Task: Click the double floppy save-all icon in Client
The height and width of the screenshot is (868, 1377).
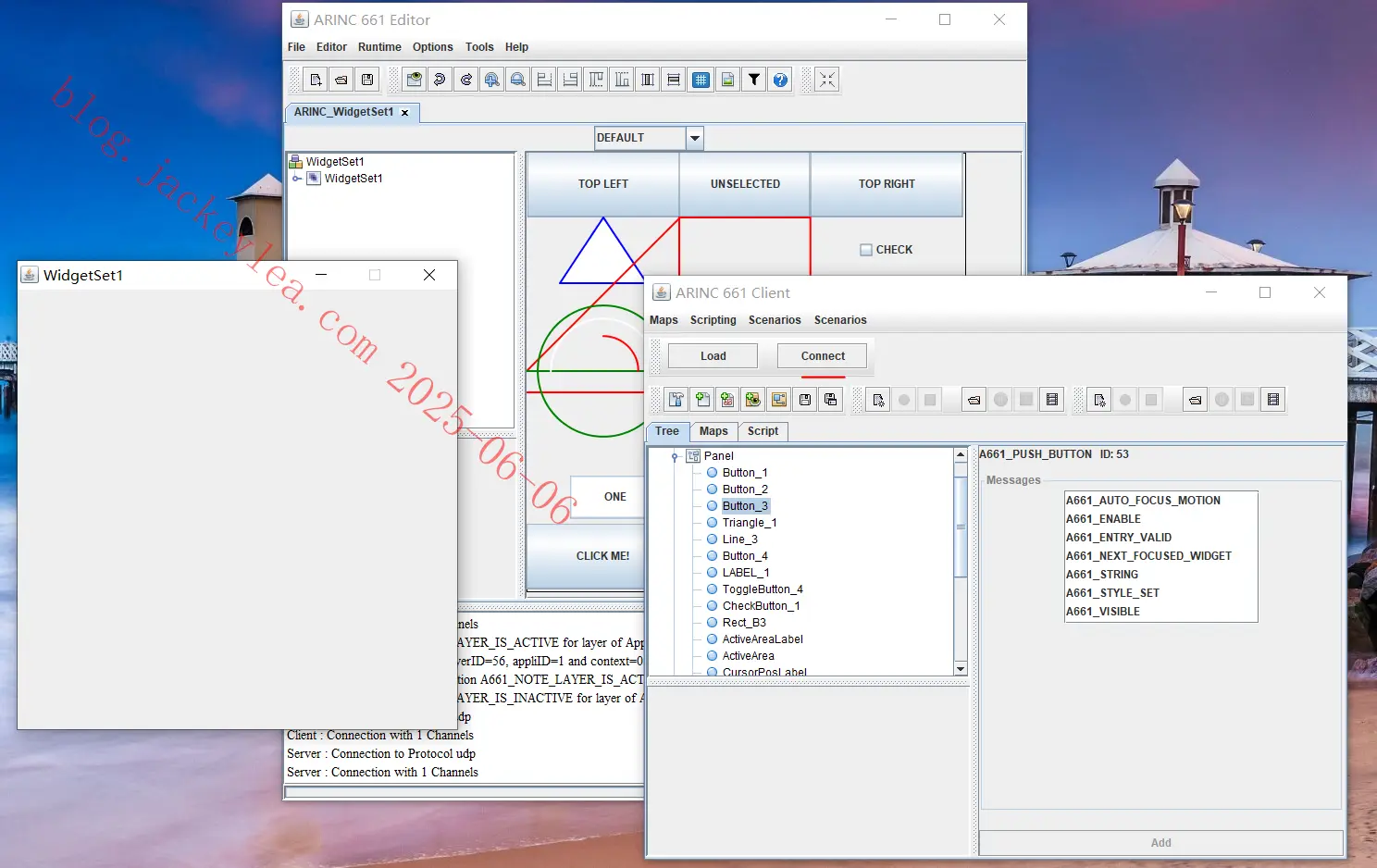Action: (831, 400)
